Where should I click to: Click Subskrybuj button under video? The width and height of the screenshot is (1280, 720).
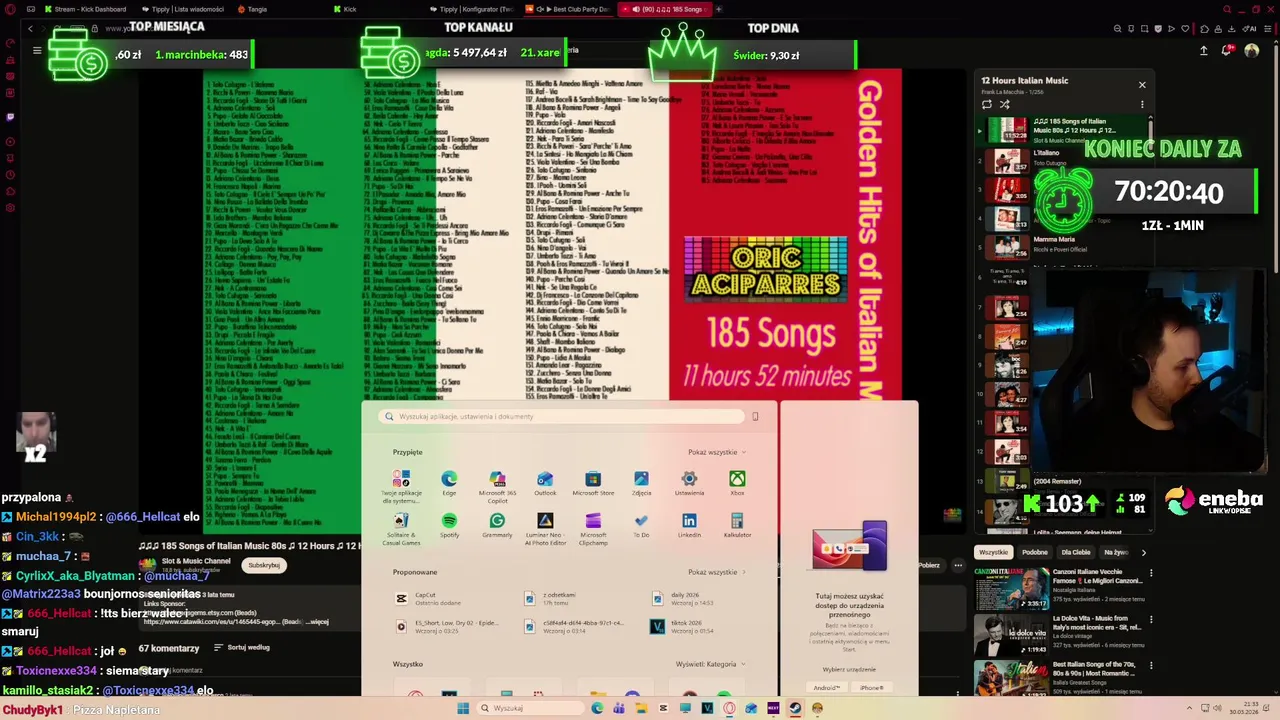point(264,565)
